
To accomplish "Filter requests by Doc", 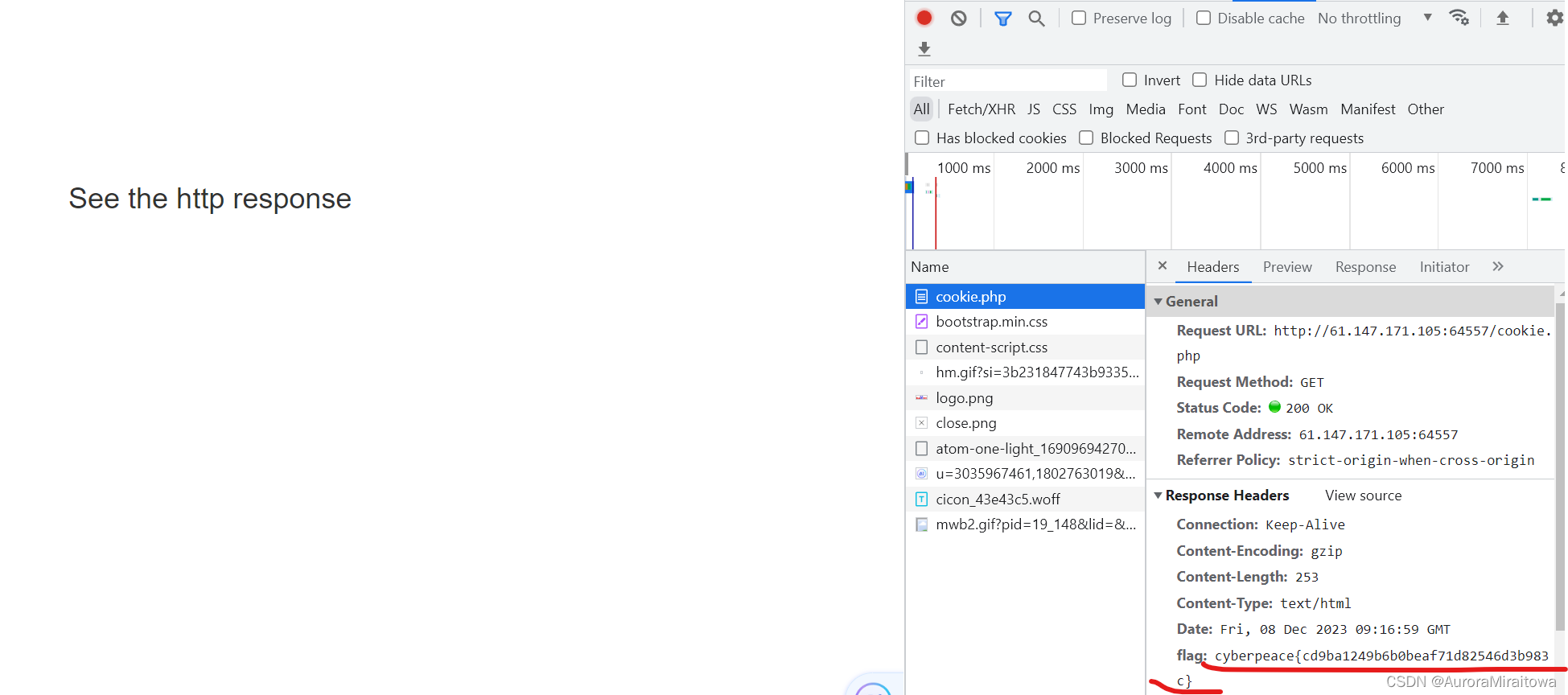I will tap(1232, 109).
